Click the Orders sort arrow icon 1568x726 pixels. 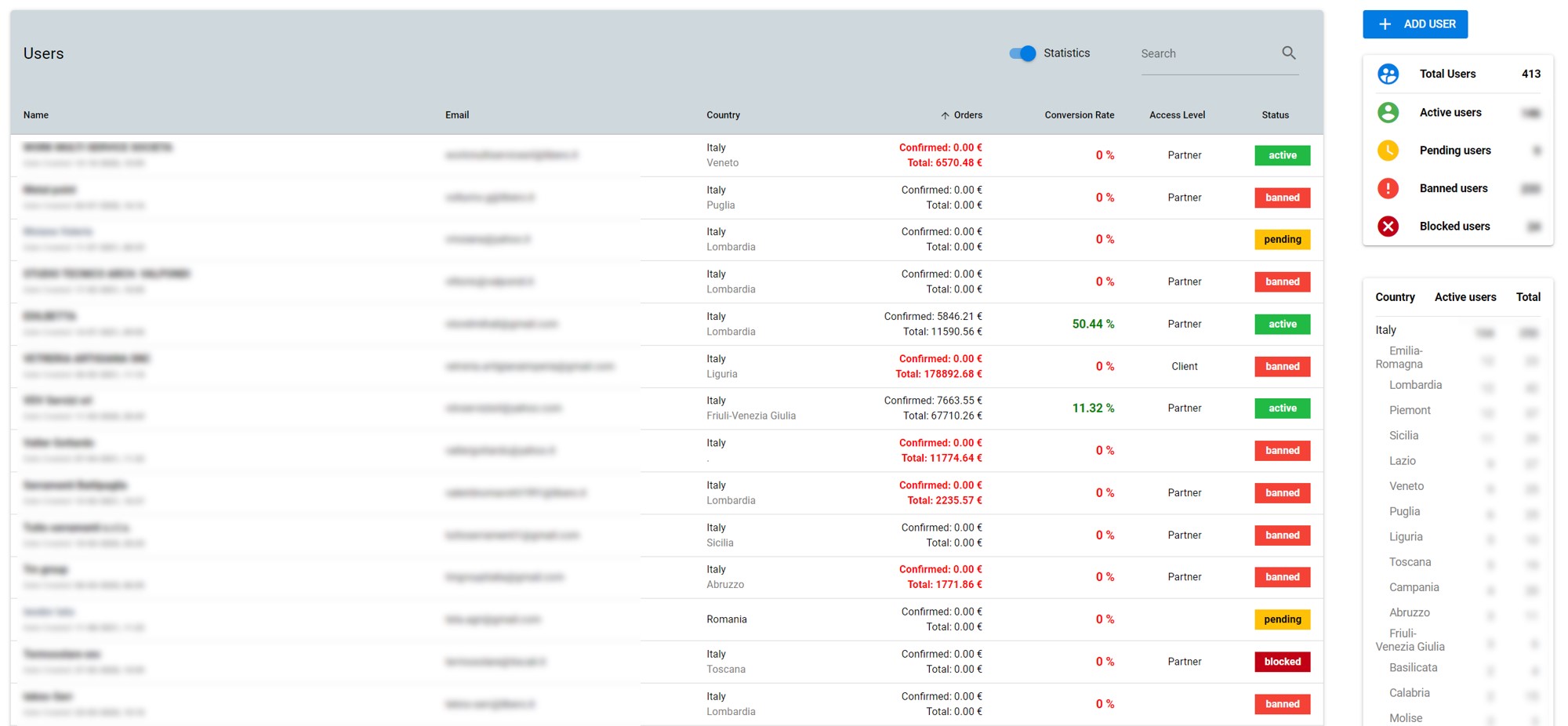(x=945, y=115)
